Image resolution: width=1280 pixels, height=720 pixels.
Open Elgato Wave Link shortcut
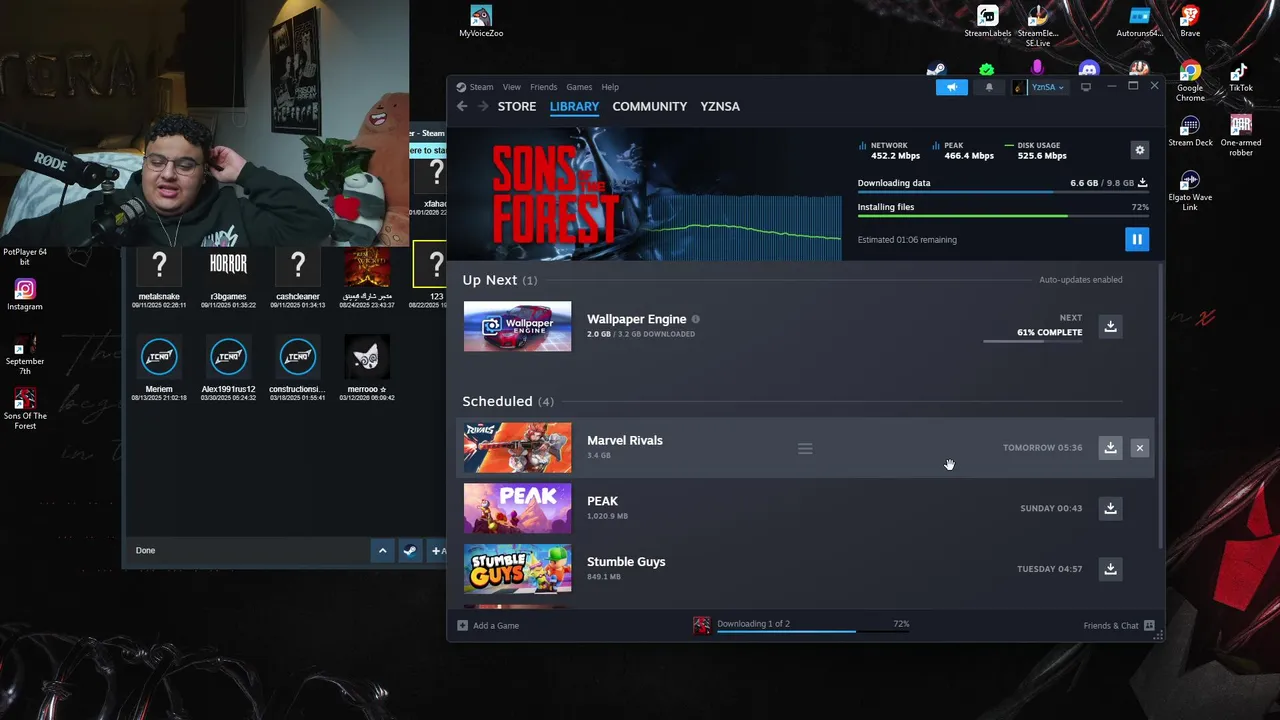pyautogui.click(x=1190, y=190)
